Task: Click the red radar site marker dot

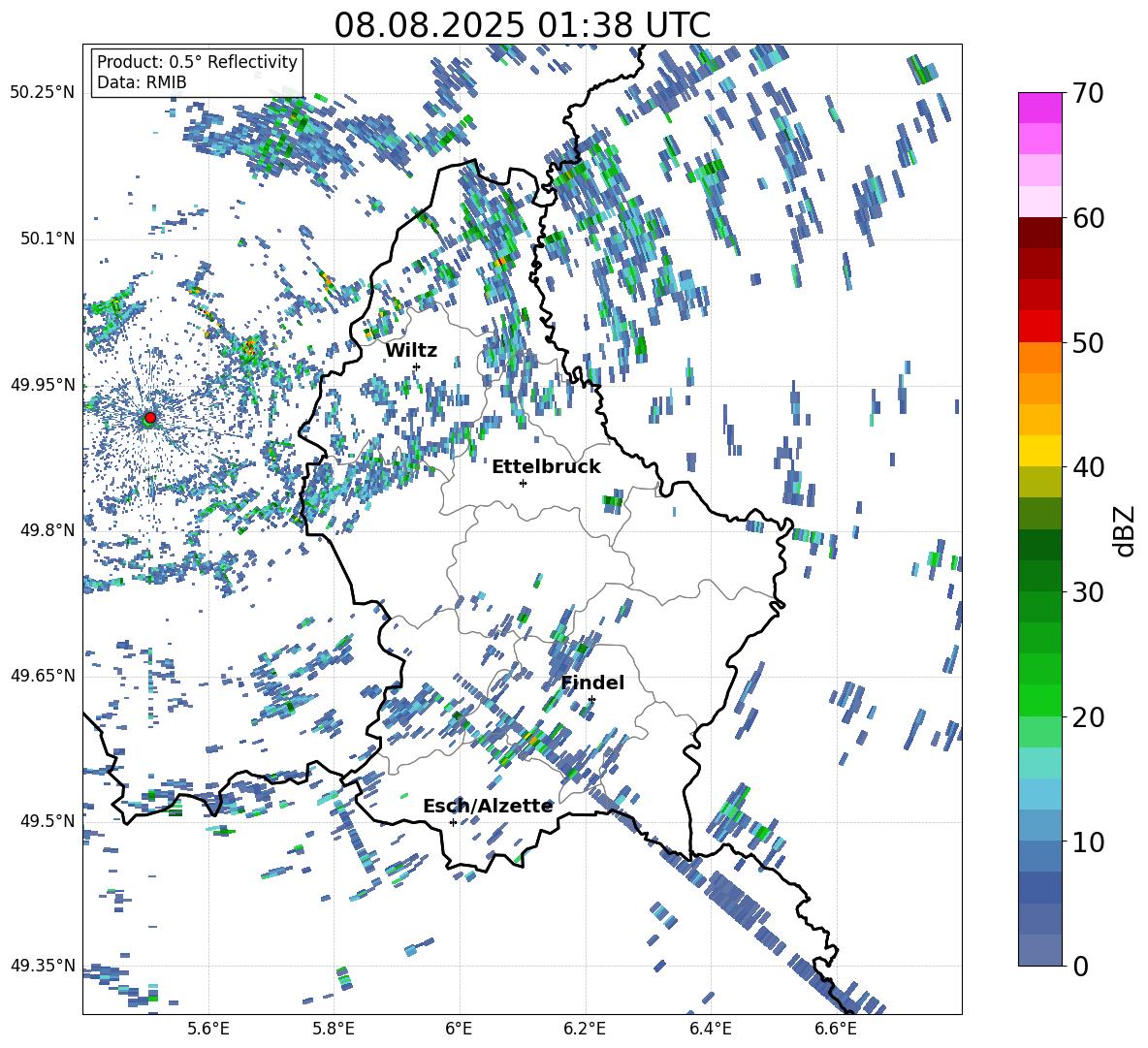Action: pyautogui.click(x=150, y=417)
